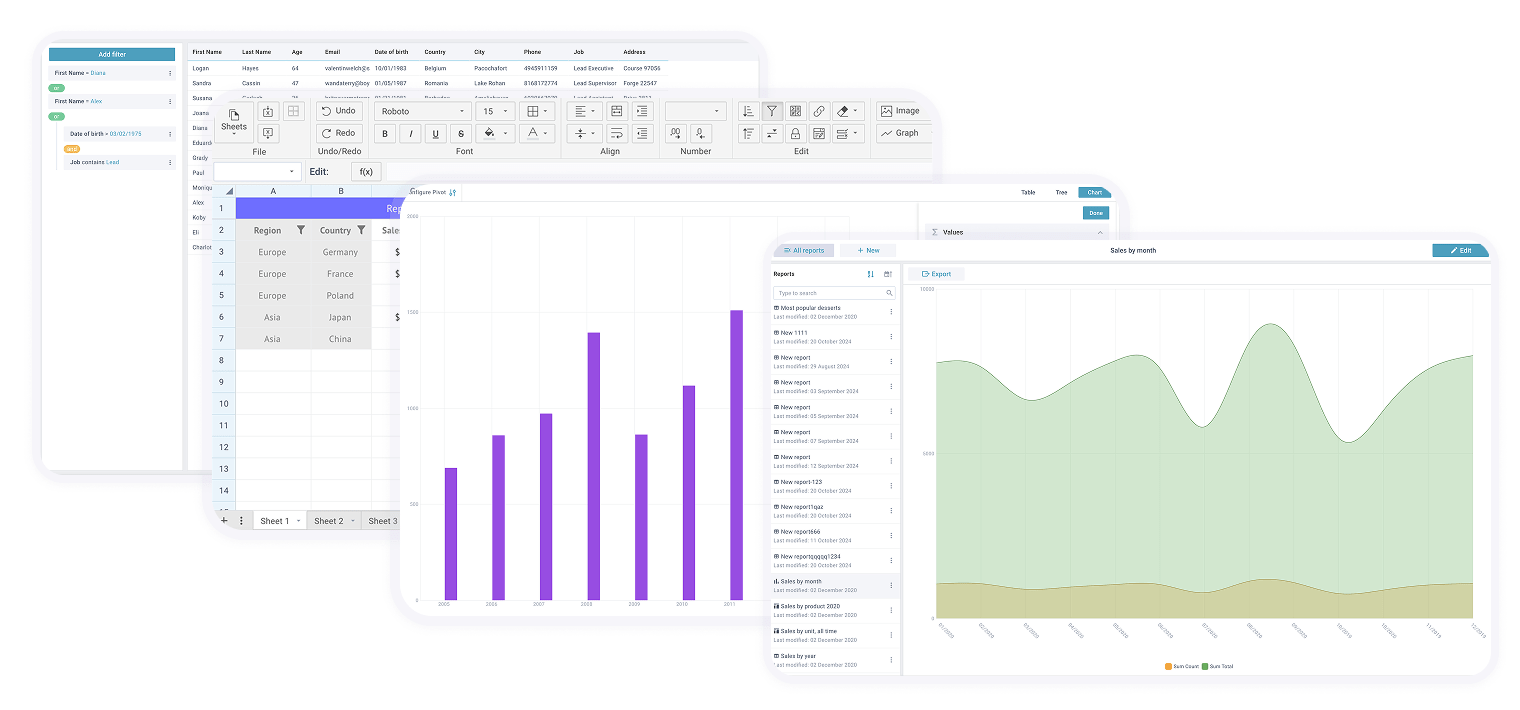1520x710 pixels.
Task: Click the decrease decimal places icon
Action: [x=700, y=133]
